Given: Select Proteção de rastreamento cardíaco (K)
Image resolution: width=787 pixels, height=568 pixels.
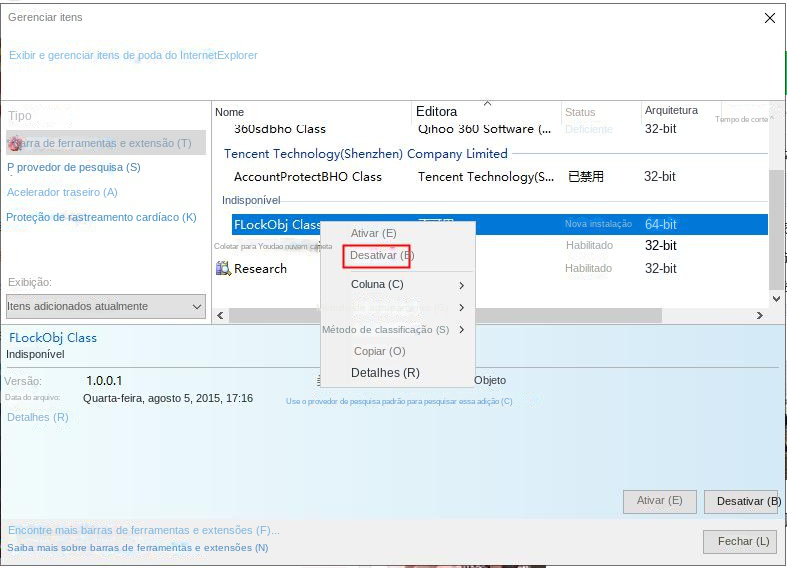Looking at the screenshot, I should coord(101,217).
